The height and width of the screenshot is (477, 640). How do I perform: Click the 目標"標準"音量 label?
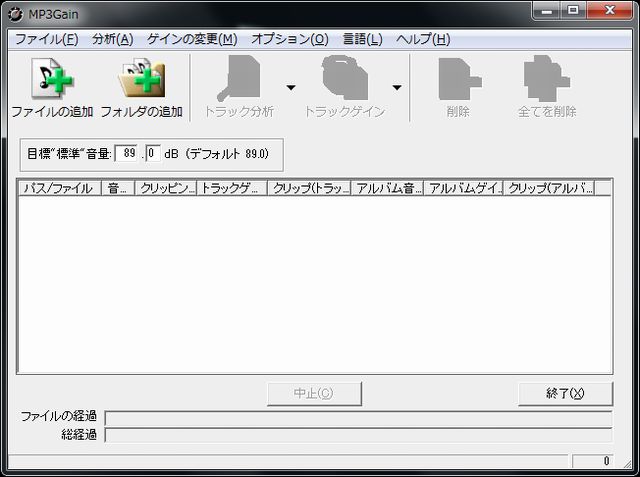click(x=69, y=154)
